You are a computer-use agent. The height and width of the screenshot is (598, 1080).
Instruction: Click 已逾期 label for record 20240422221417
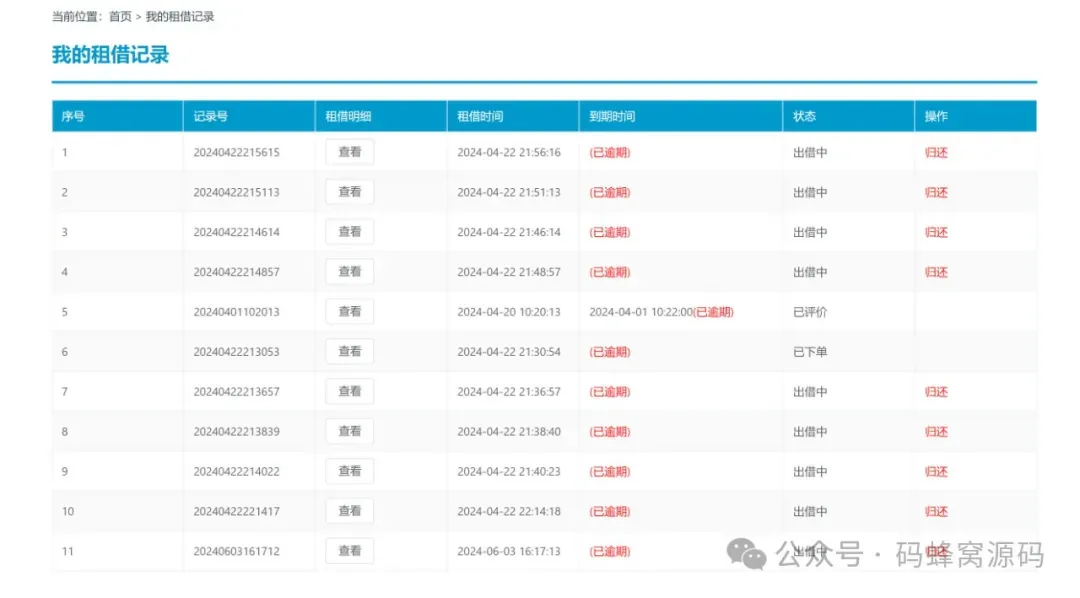click(x=610, y=512)
